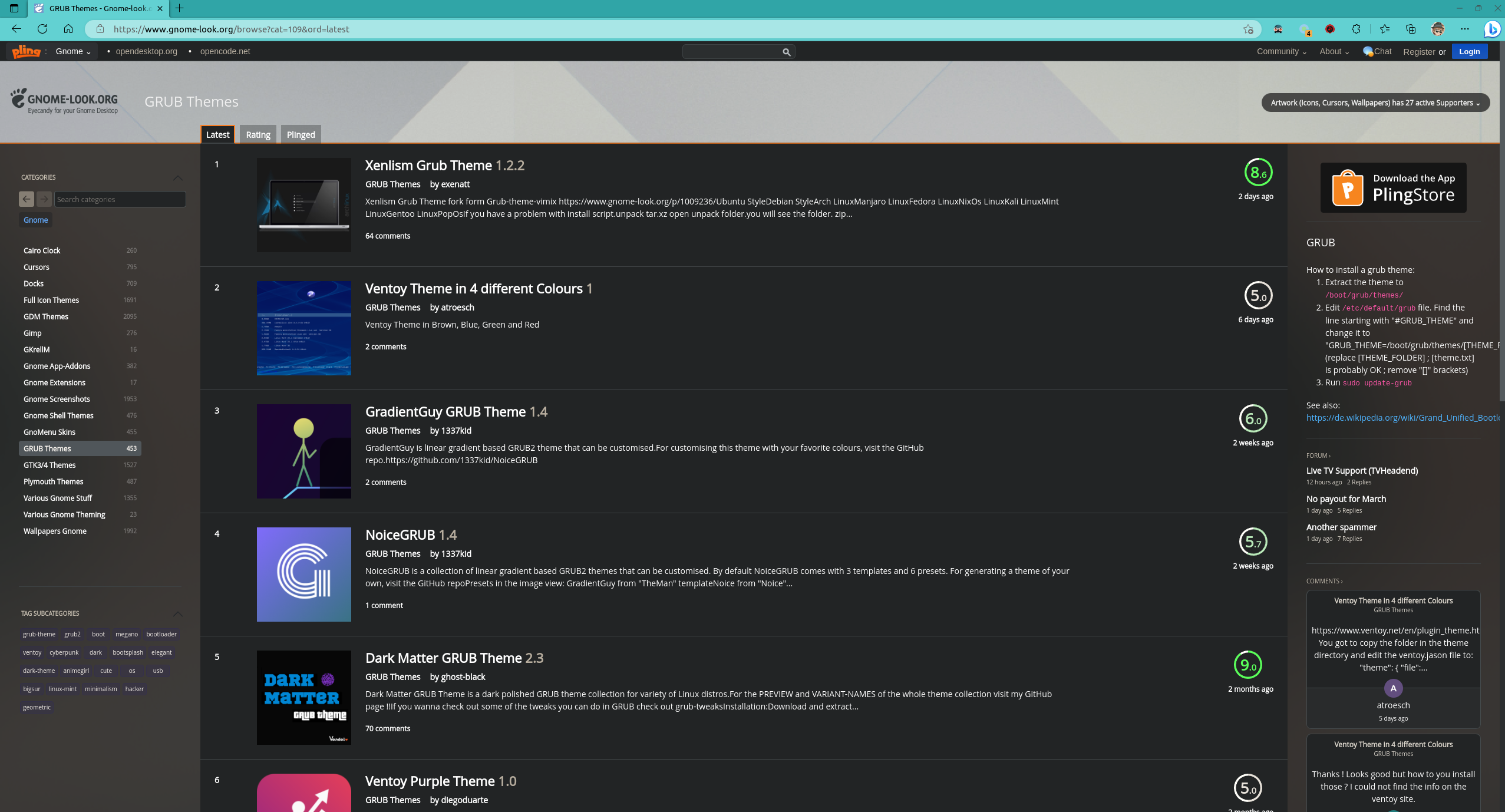Click the search magnifier icon in navbar
The height and width of the screenshot is (812, 1505).
point(785,50)
